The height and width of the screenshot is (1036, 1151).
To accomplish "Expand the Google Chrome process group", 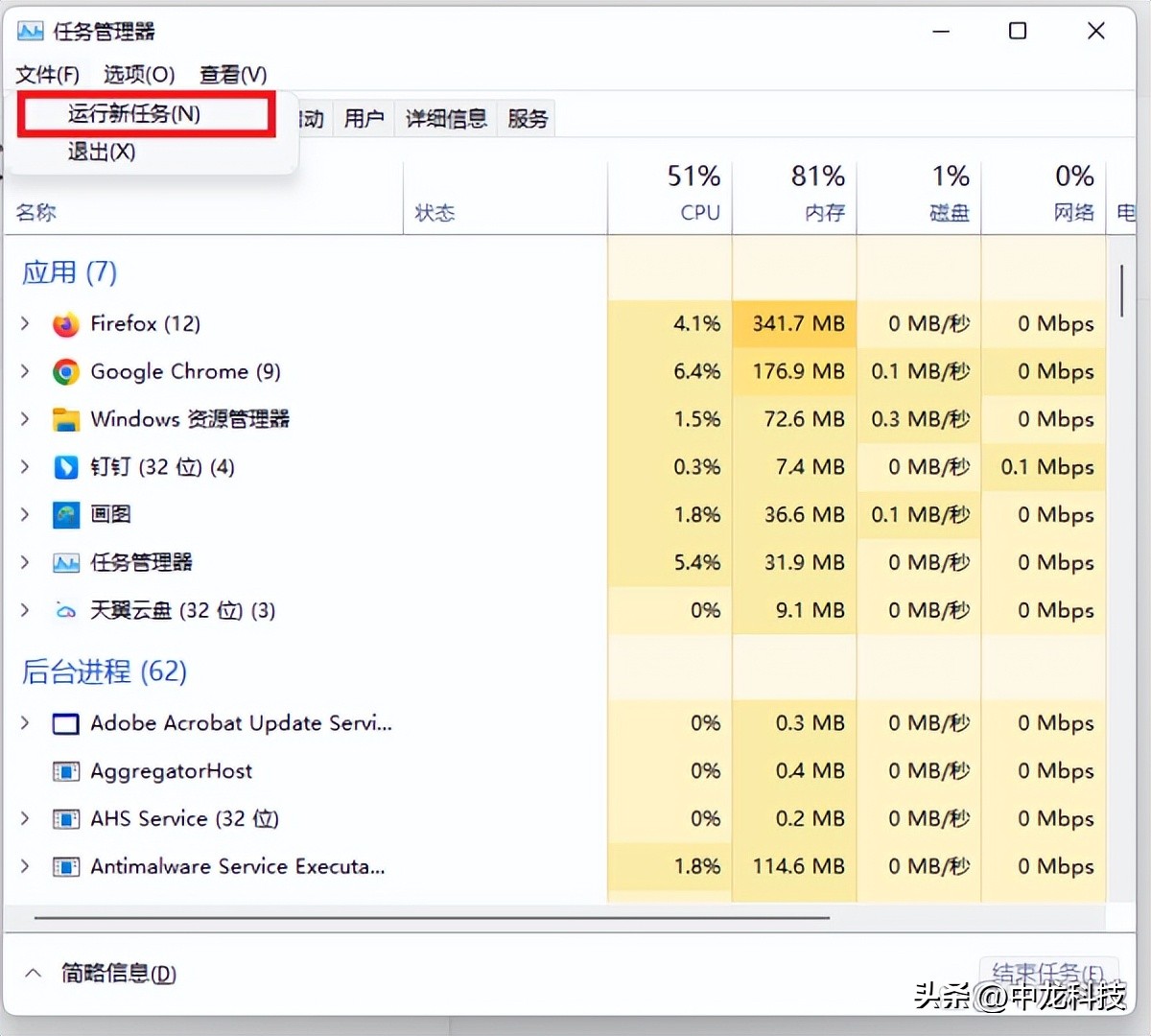I will [x=25, y=371].
